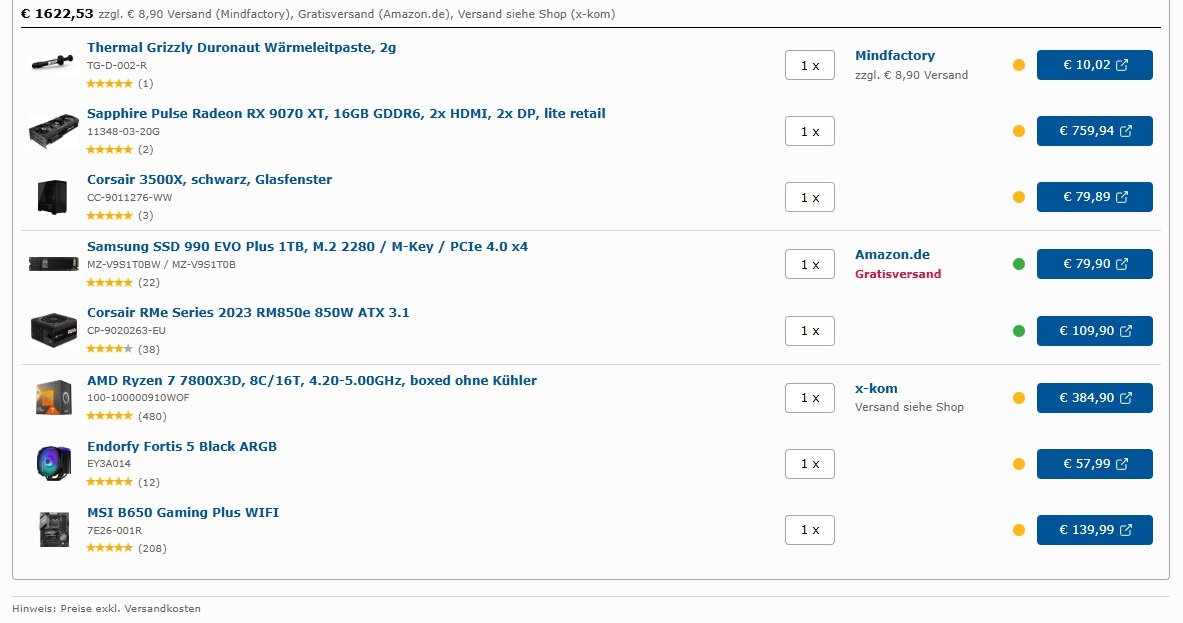Click star rating of Corsair 3500X case
Viewport: 1183px width, 623px height.
109,216
